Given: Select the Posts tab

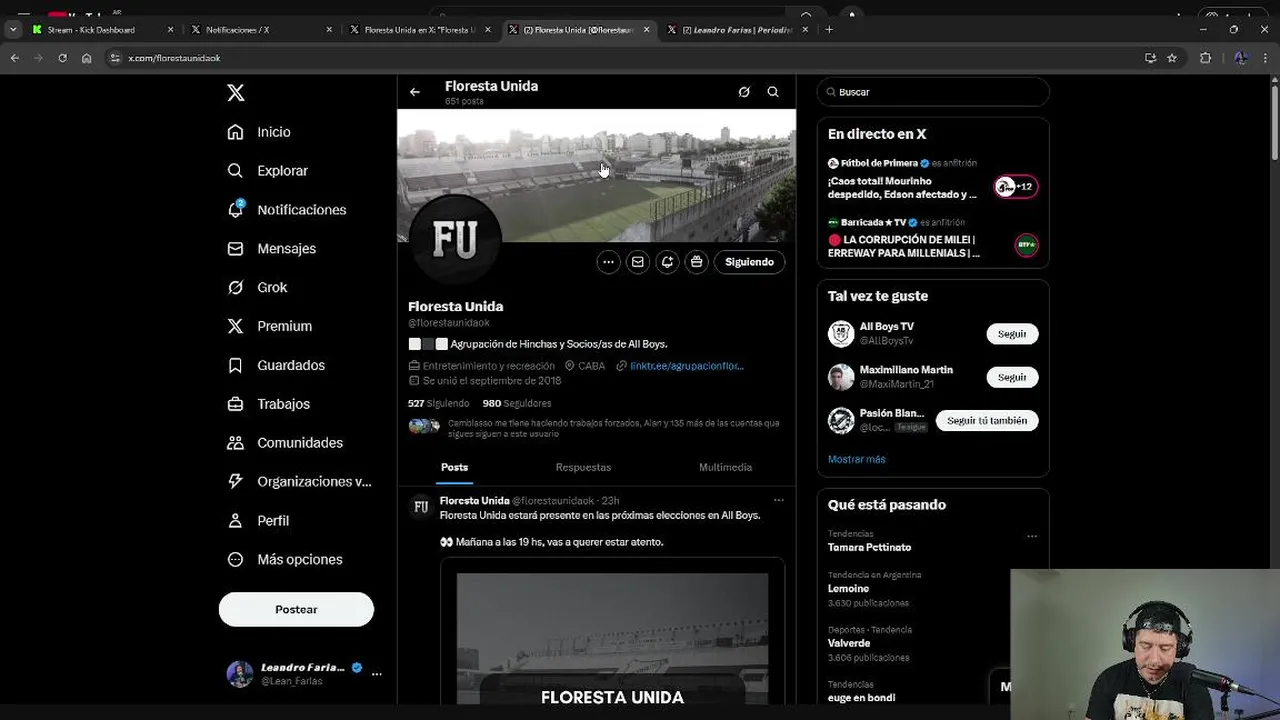Looking at the screenshot, I should (x=454, y=468).
